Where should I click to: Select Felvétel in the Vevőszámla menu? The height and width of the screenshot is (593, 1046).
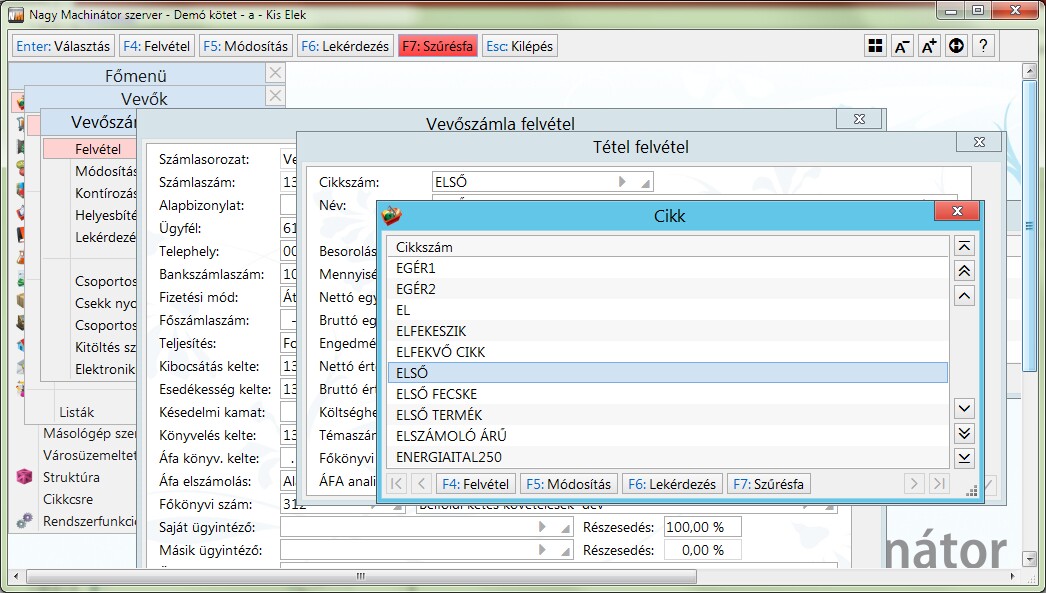97,149
